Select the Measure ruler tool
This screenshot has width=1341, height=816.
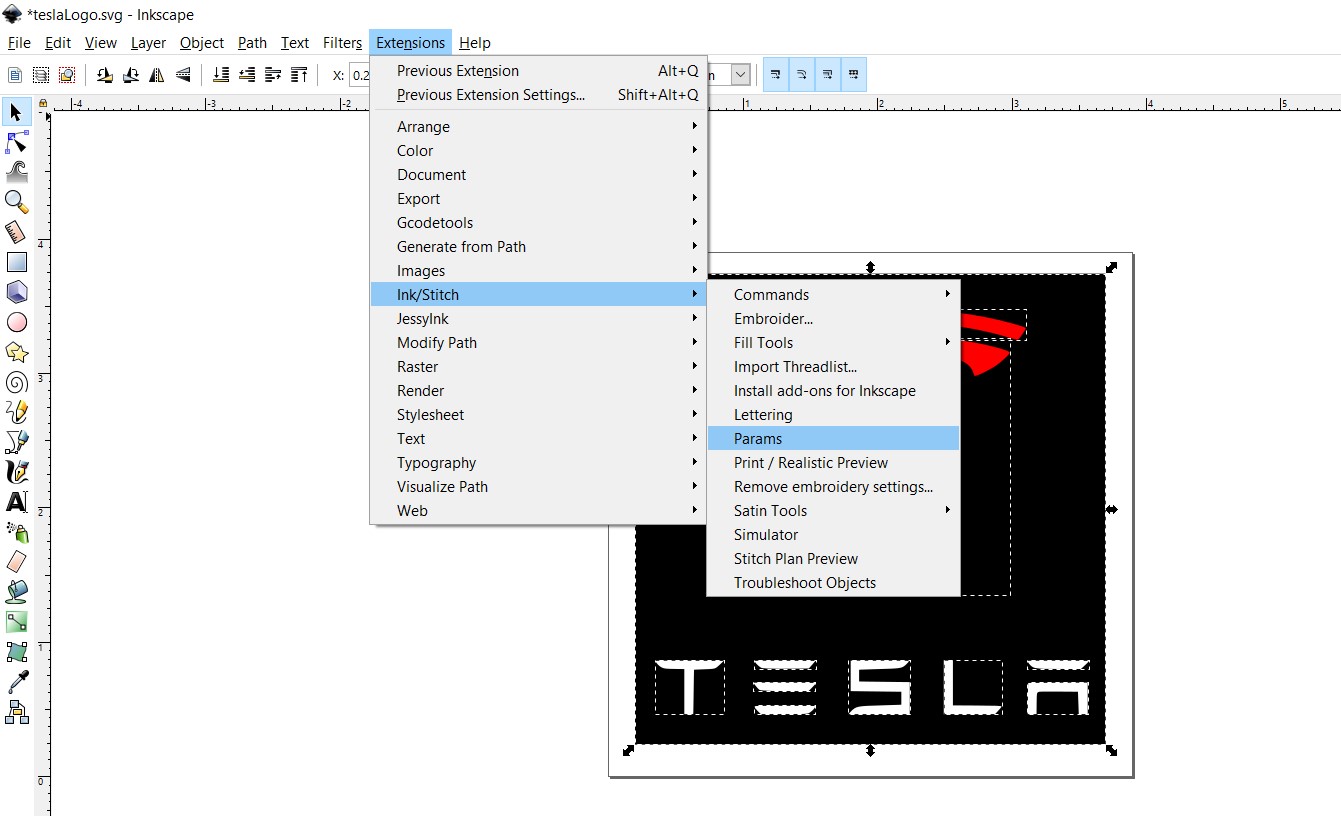[x=16, y=232]
